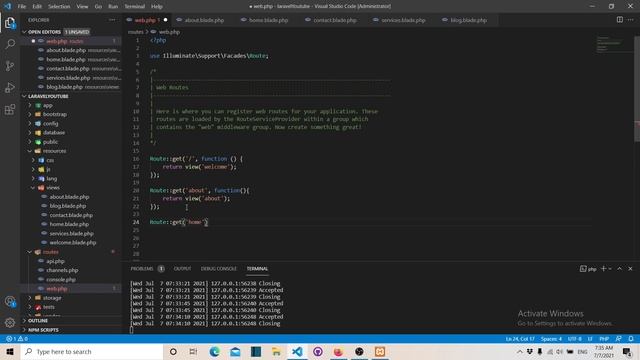Open welcome.blade.php in views folder
The image size is (640, 360).
point(73,242)
